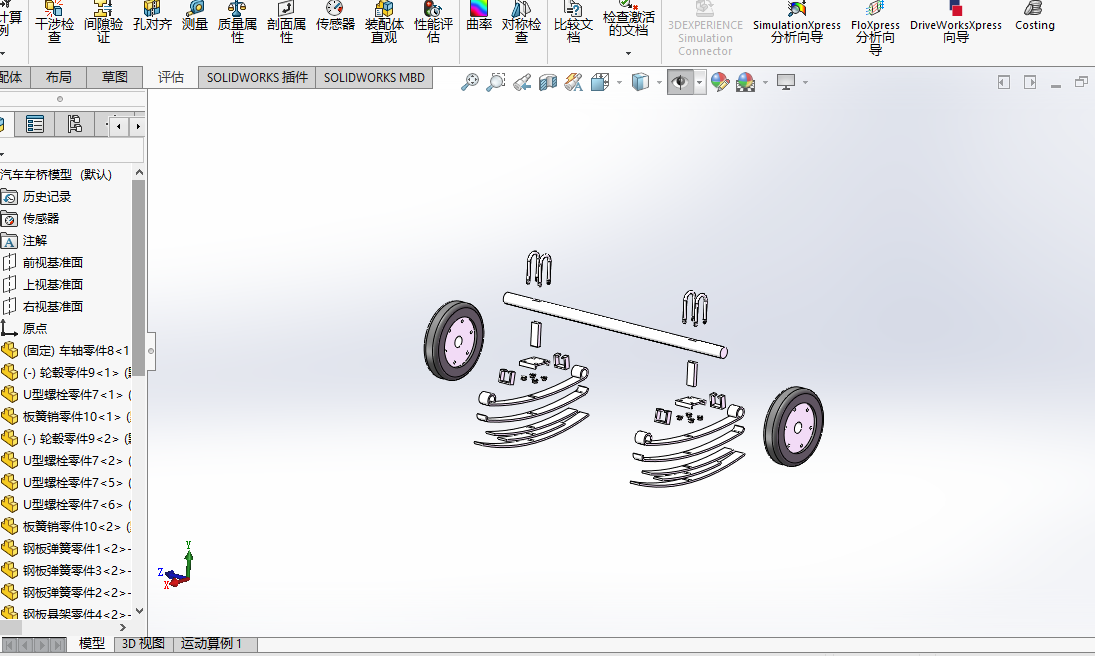Click the edit appearance color ball

click(719, 82)
